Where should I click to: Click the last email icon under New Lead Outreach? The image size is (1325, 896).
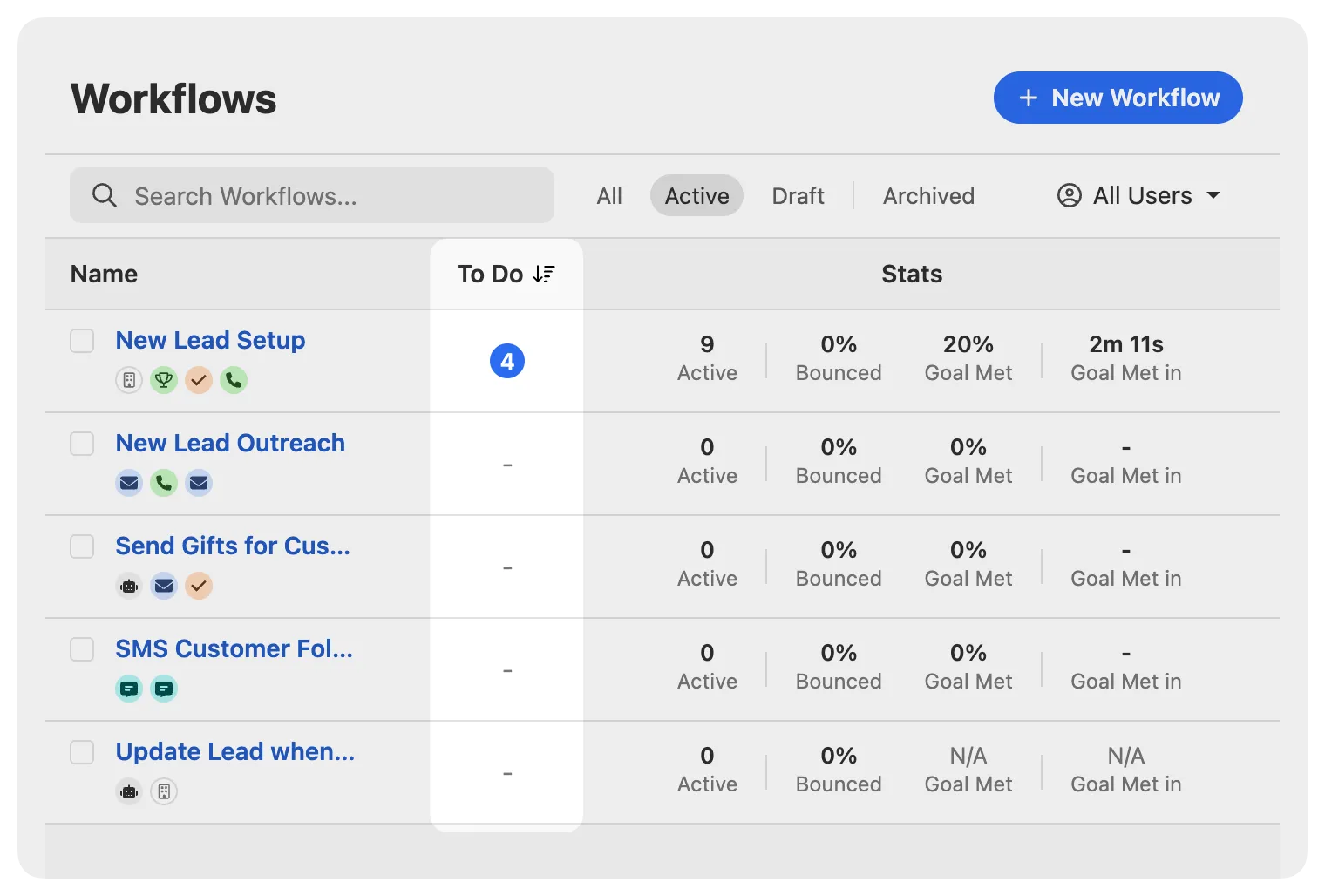point(199,483)
